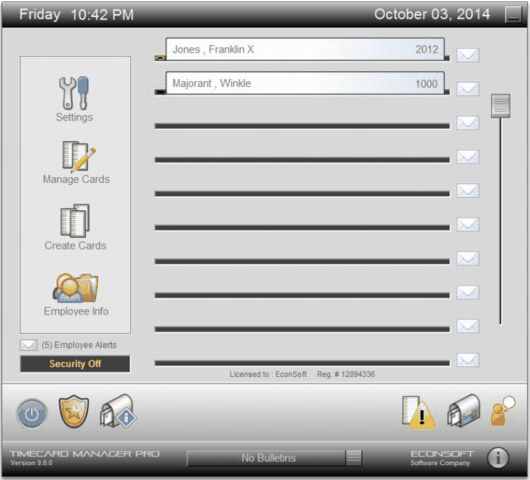Screen dimensions: 530x480
Task: Click the employee speech bubble icon
Action: point(503,411)
